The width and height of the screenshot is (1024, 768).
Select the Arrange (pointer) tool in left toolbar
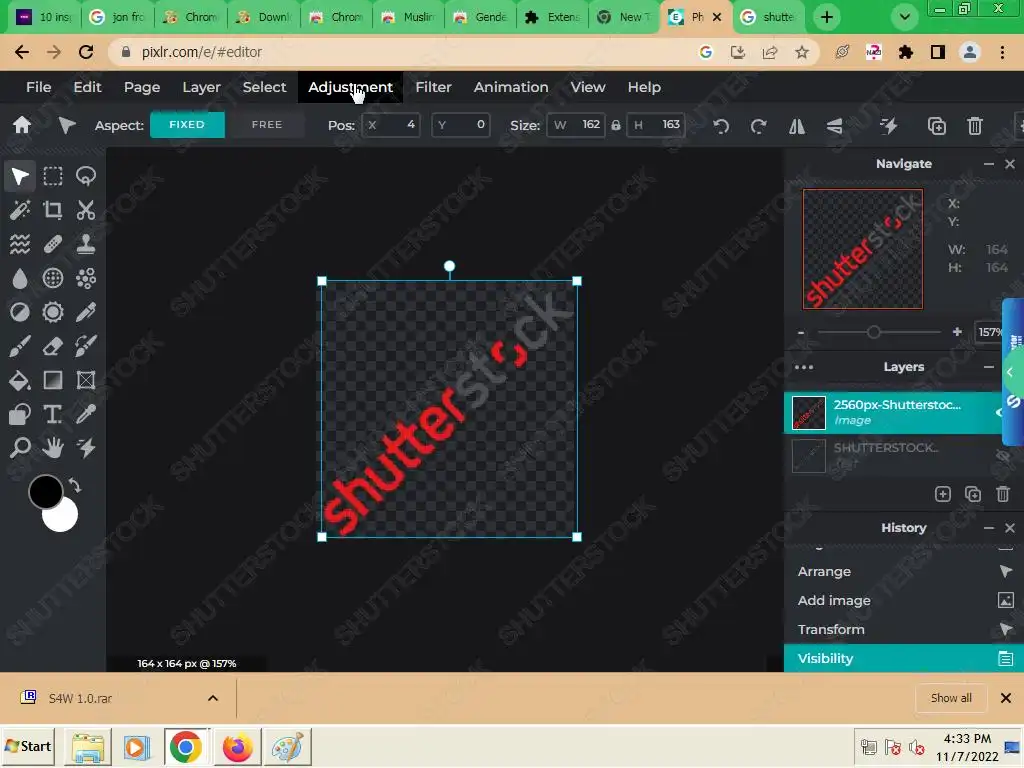[20, 176]
